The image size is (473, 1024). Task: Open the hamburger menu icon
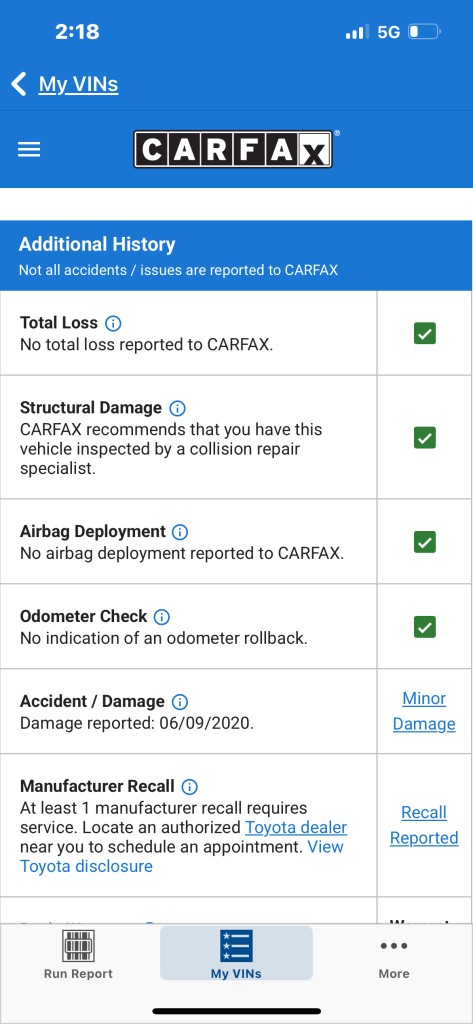[29, 150]
